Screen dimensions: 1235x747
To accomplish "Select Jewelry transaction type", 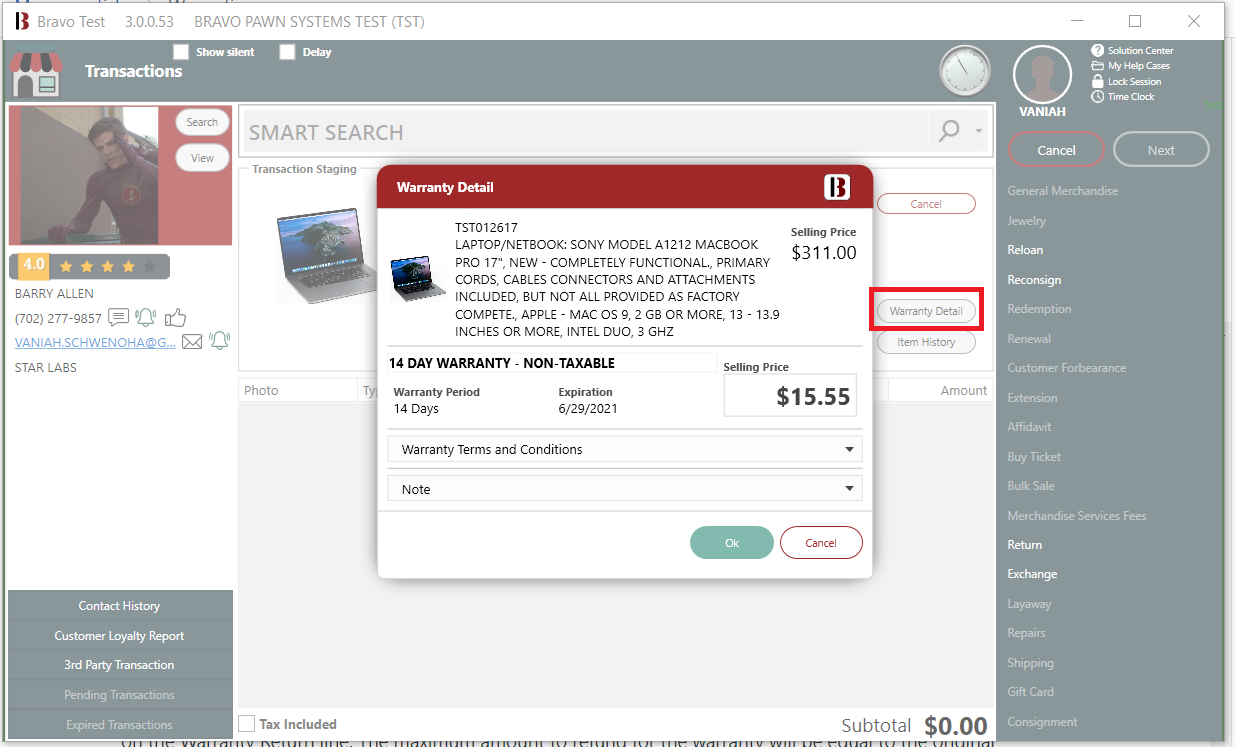I will tap(1026, 221).
